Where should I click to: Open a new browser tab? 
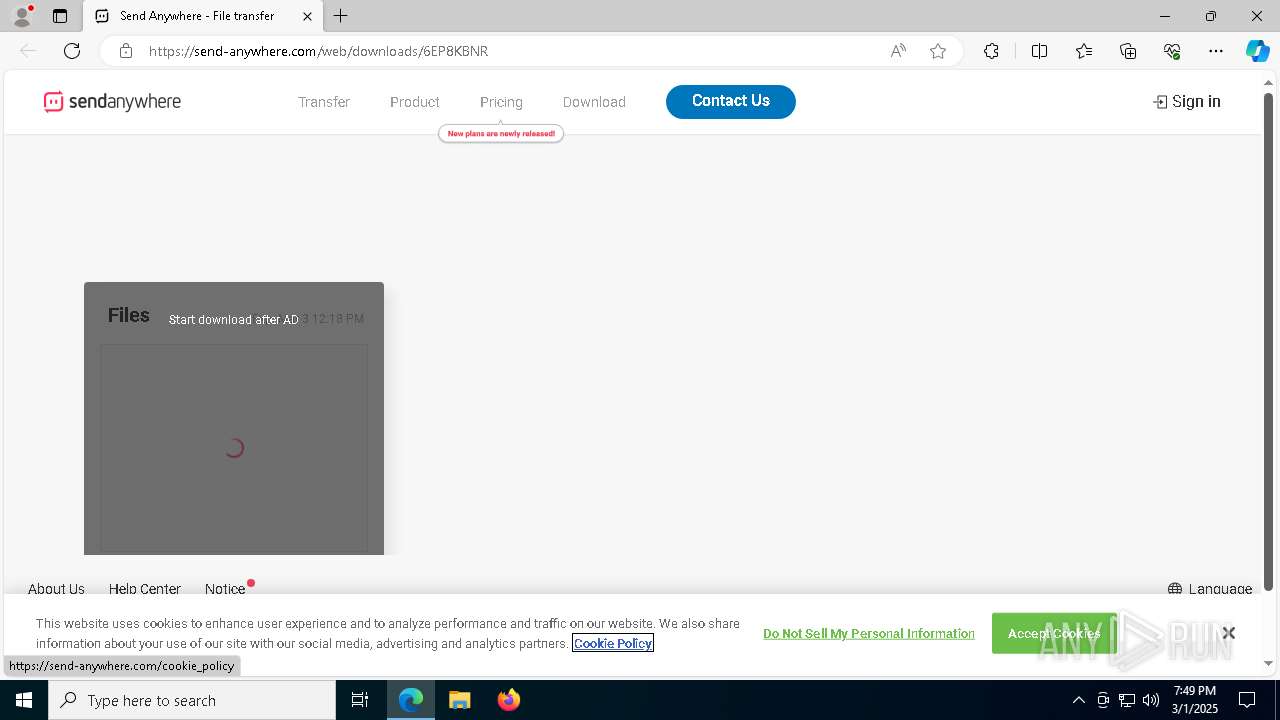click(x=341, y=16)
